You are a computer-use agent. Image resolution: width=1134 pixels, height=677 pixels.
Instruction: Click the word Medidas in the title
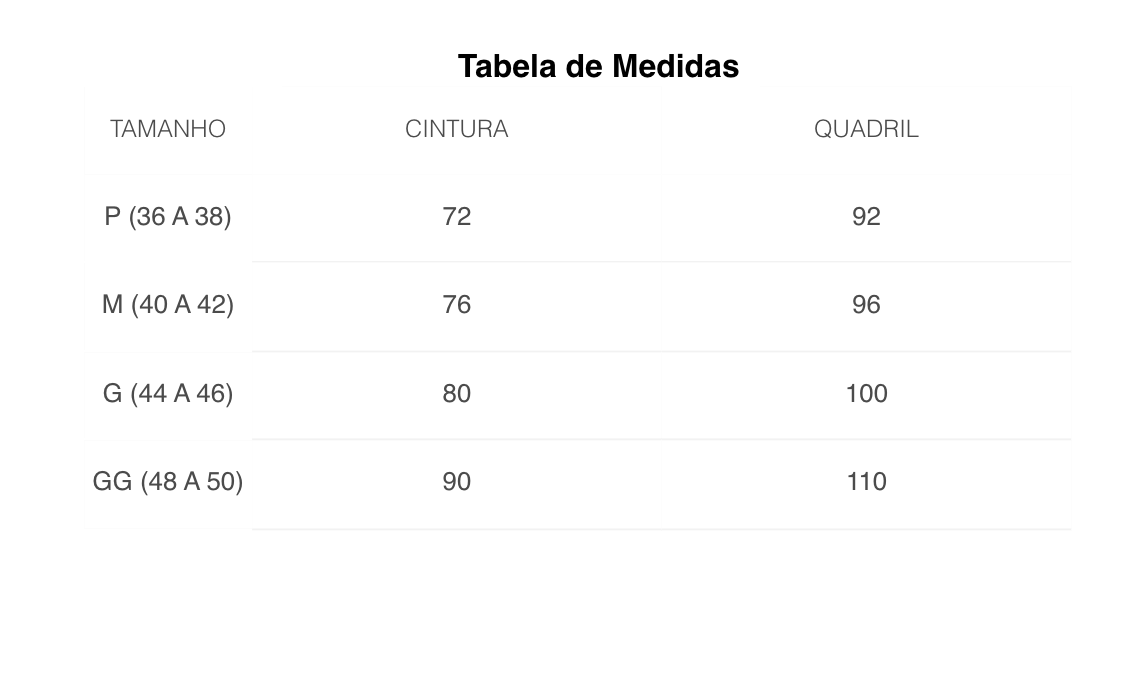675,67
